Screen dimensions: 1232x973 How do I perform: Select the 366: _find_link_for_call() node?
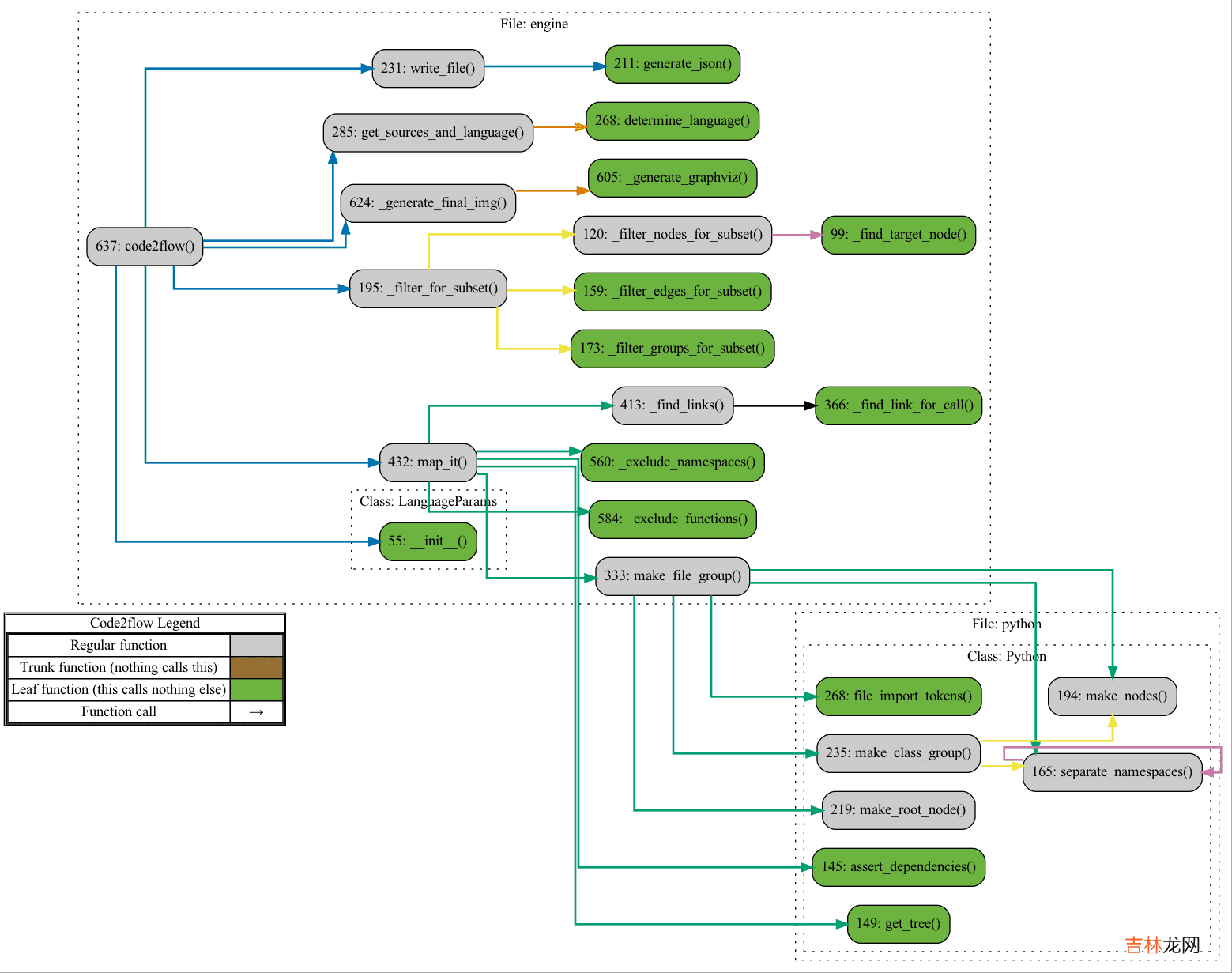pos(899,405)
